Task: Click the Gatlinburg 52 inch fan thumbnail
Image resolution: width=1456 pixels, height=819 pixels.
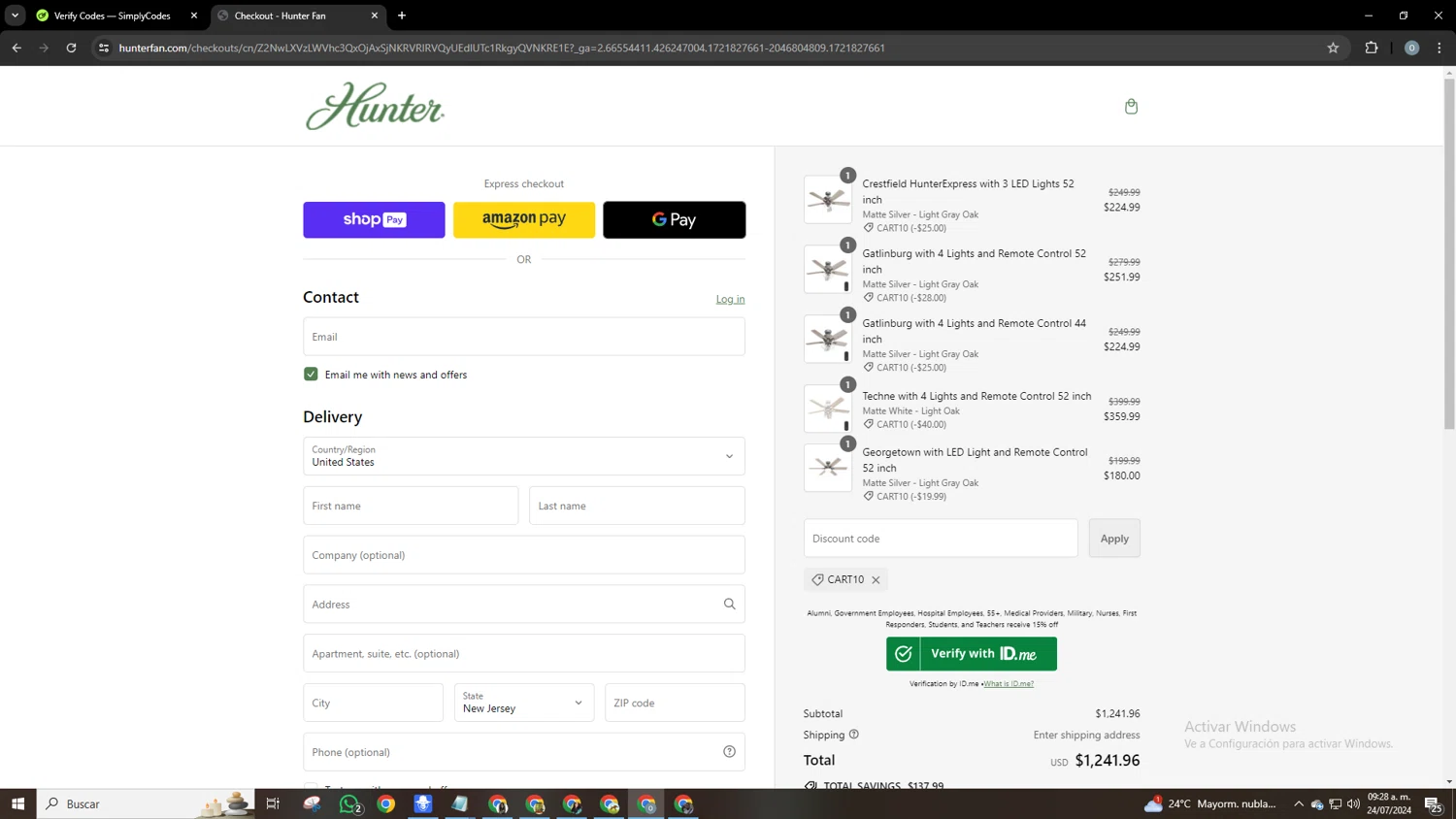Action: point(828,270)
